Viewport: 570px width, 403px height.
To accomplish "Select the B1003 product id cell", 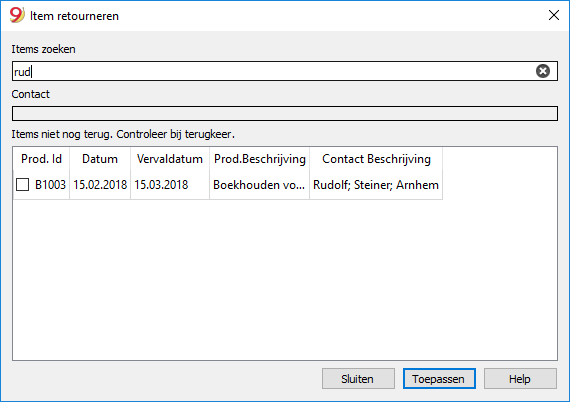I will [x=50, y=185].
